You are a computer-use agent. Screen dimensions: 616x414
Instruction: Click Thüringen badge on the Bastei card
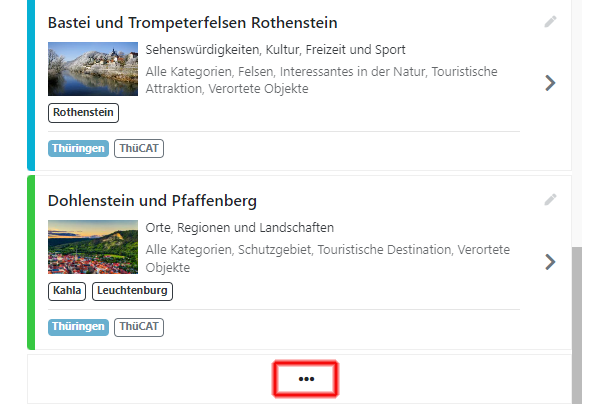click(x=78, y=148)
